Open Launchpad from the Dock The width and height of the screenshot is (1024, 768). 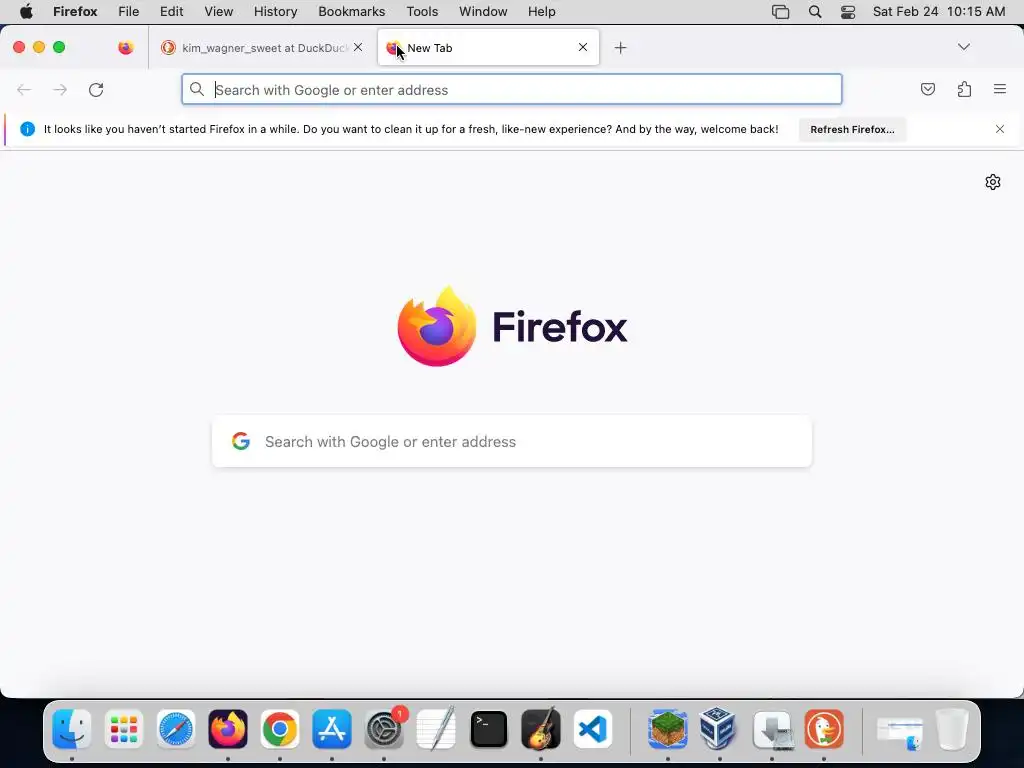[x=124, y=729]
